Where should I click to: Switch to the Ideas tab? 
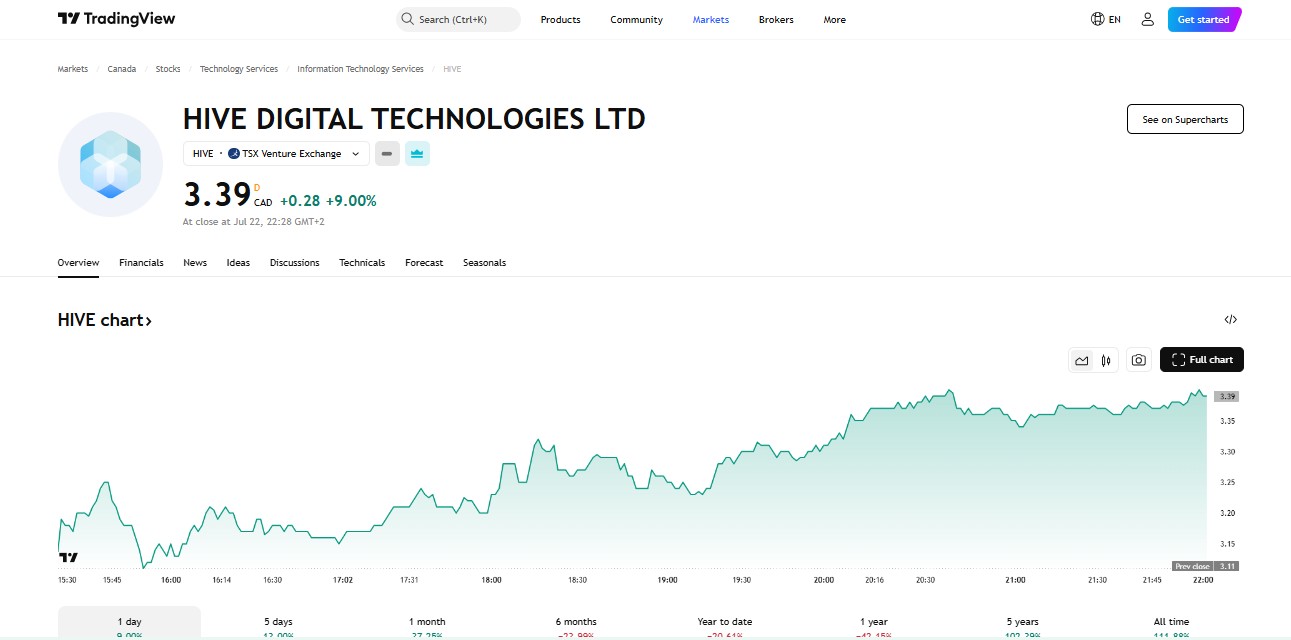(x=238, y=262)
